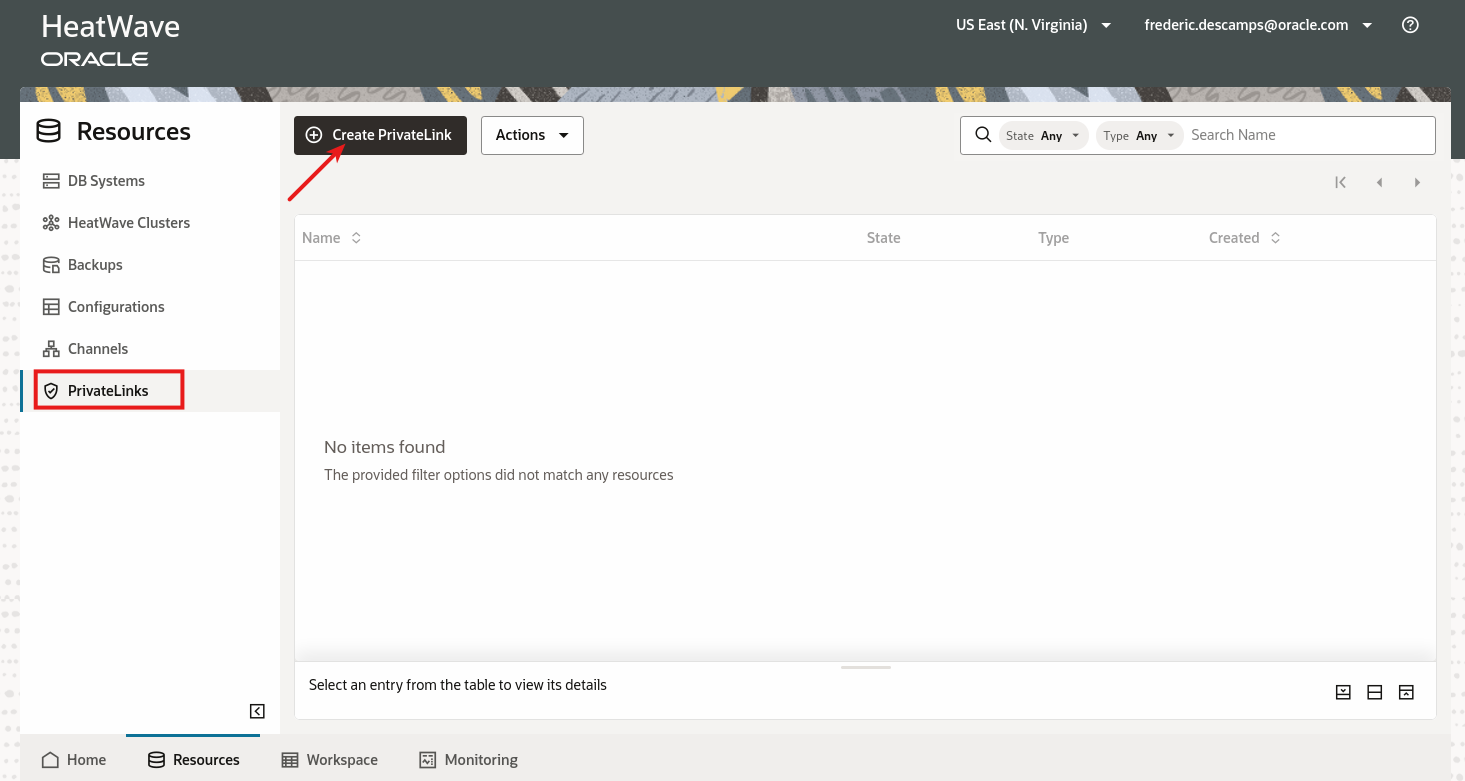Go to first page of results
Viewport: 1465px width, 781px height.
click(x=1340, y=182)
